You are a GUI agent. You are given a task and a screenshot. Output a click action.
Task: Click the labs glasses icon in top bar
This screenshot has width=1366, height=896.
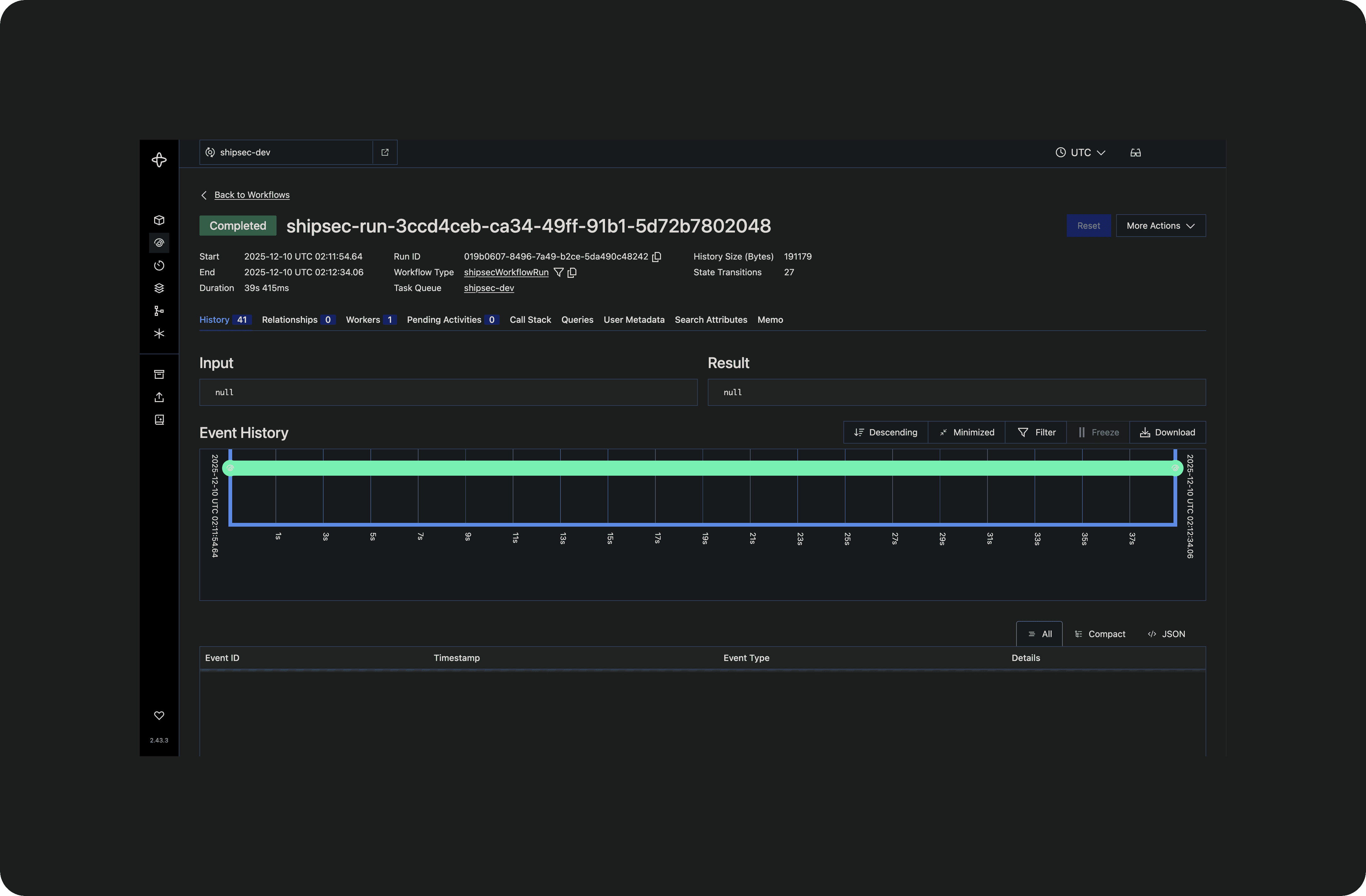pyautogui.click(x=1135, y=153)
